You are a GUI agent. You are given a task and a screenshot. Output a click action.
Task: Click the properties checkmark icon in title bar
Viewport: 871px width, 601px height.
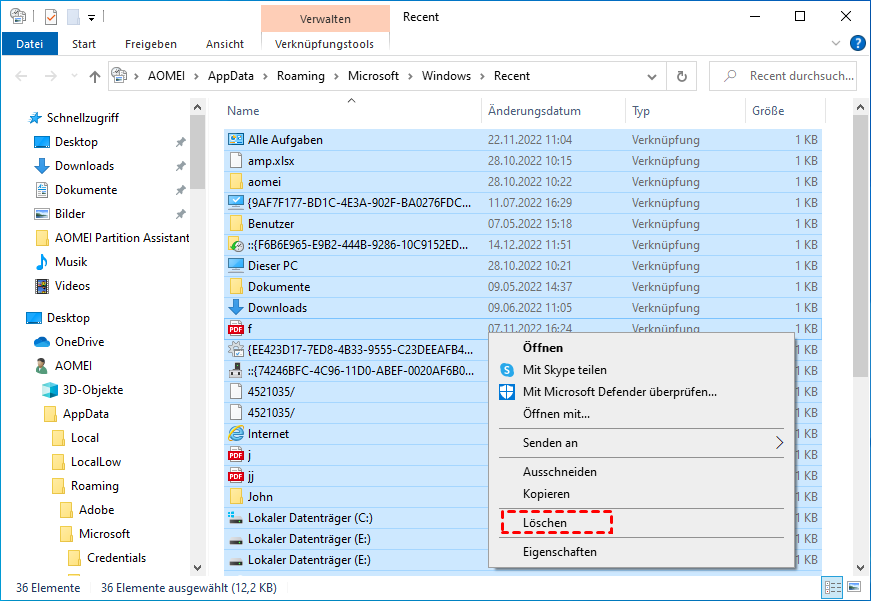51,17
